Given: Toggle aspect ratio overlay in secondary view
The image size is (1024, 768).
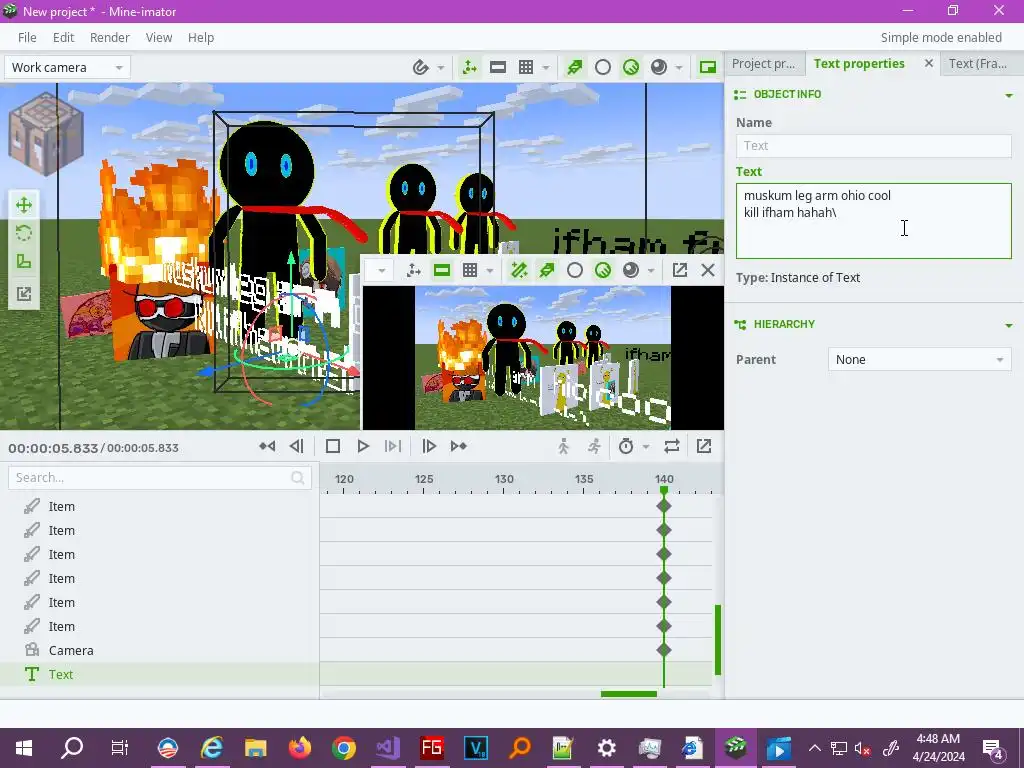Looking at the screenshot, I should click(x=442, y=270).
